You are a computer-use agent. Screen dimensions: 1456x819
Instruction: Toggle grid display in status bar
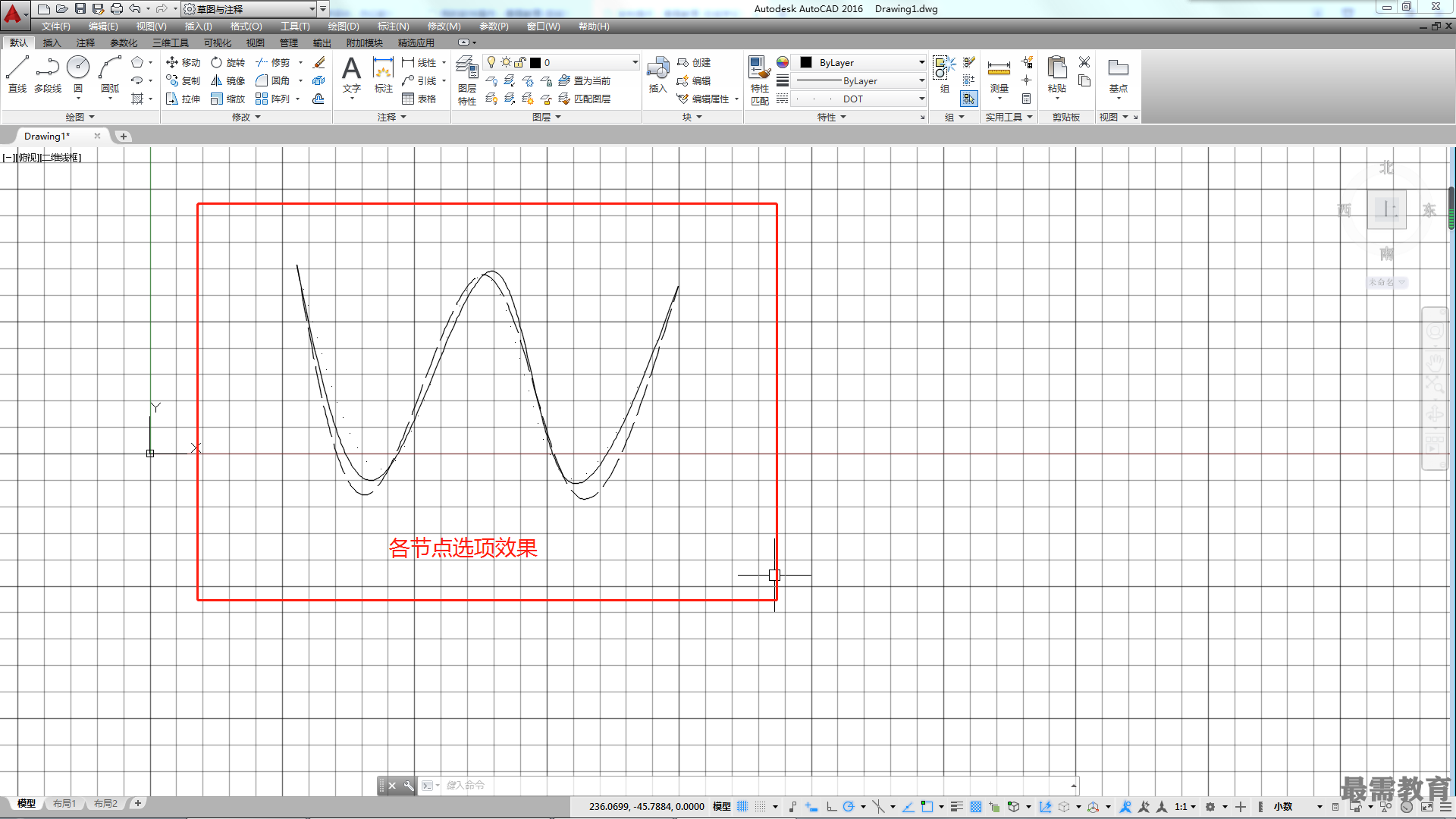(x=742, y=807)
